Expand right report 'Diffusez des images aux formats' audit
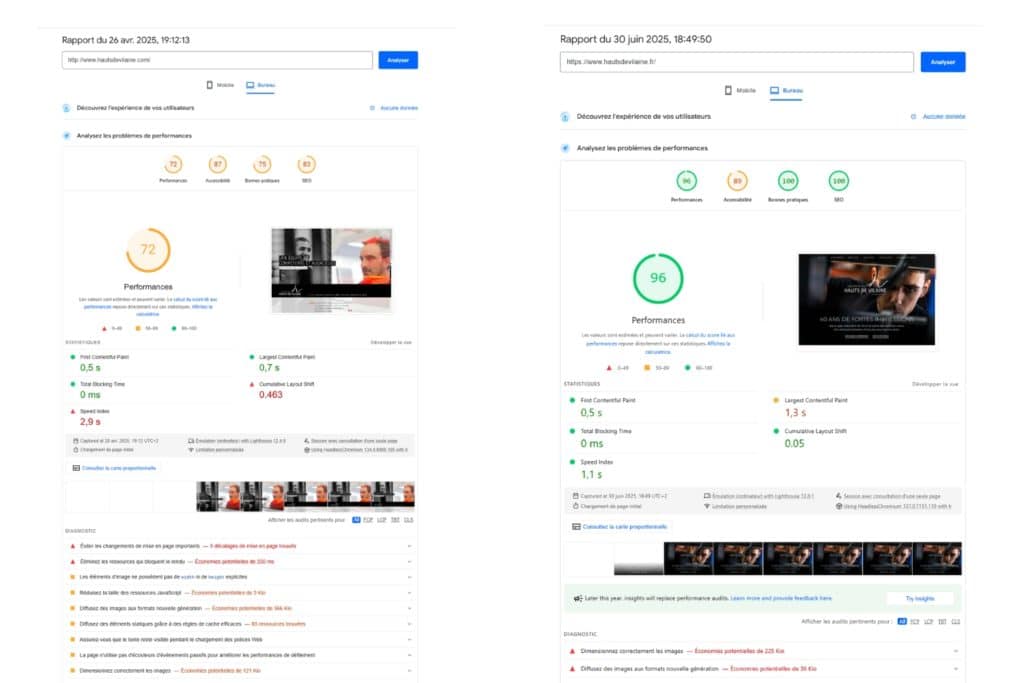Viewport: 1024px width, 683px height. (x=763, y=669)
